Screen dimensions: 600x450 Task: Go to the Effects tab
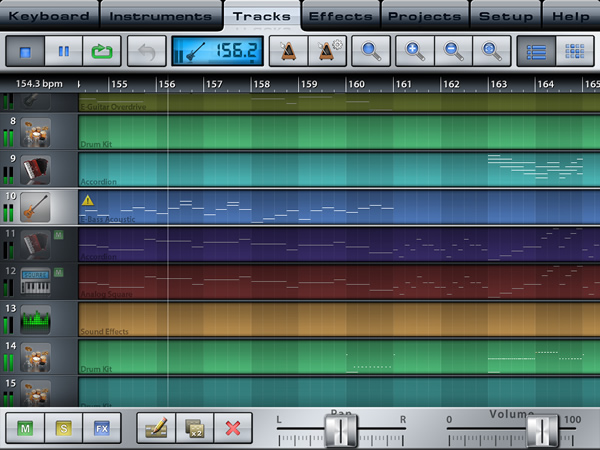click(341, 15)
